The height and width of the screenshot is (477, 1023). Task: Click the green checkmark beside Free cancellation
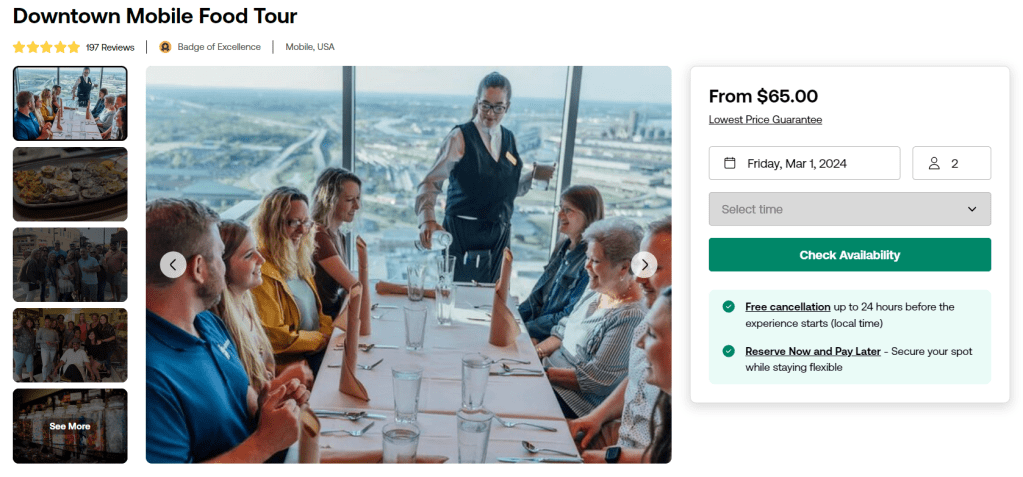coord(728,307)
